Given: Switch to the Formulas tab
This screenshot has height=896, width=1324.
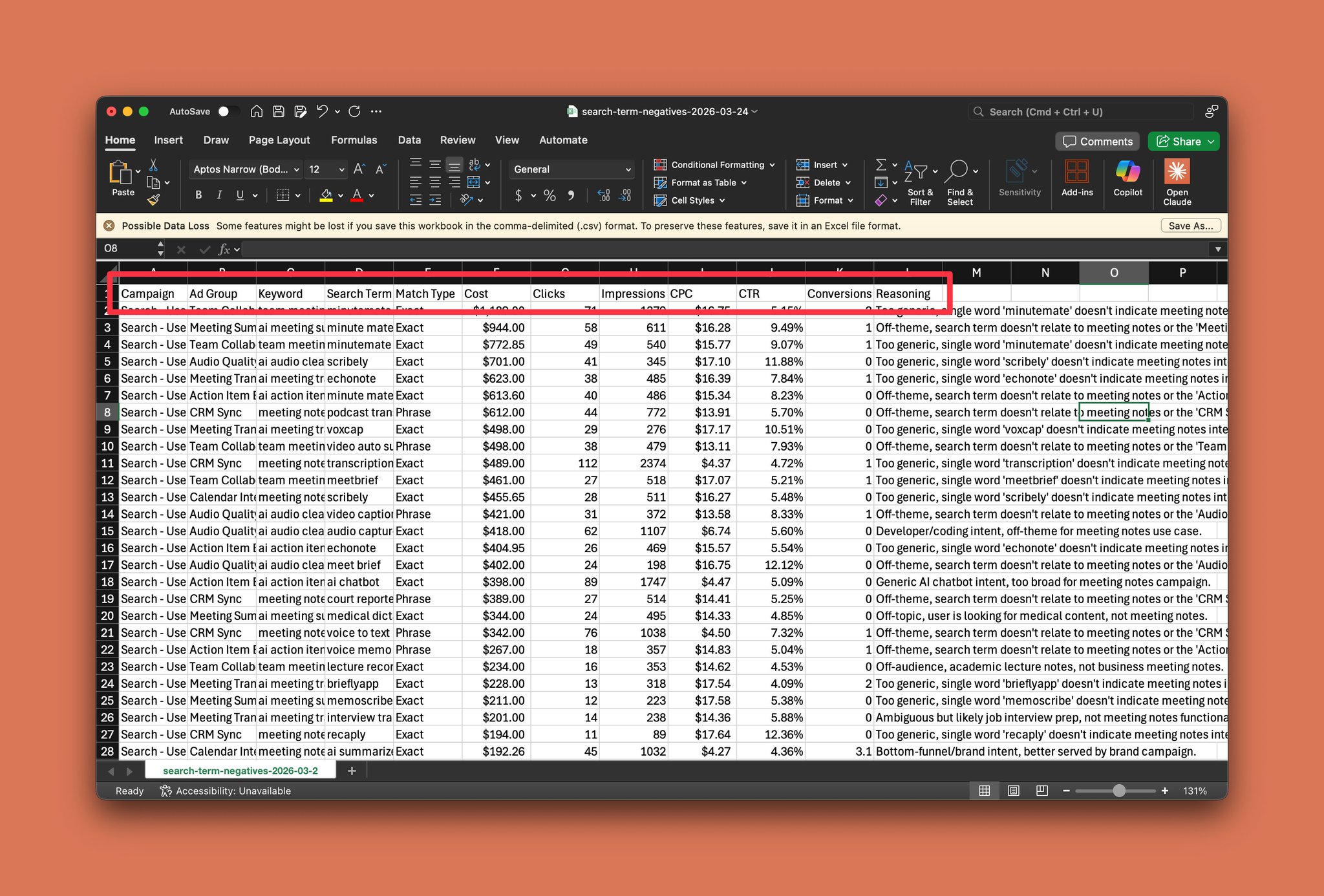Looking at the screenshot, I should [354, 140].
